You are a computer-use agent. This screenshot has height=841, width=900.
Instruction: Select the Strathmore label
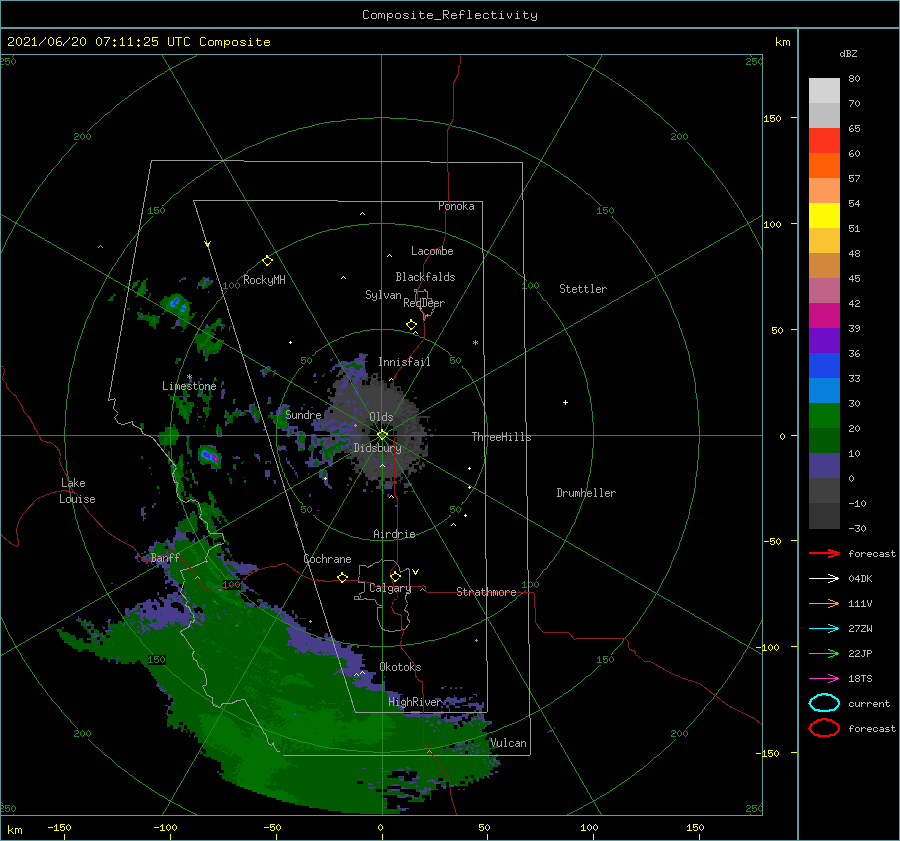coord(486,592)
